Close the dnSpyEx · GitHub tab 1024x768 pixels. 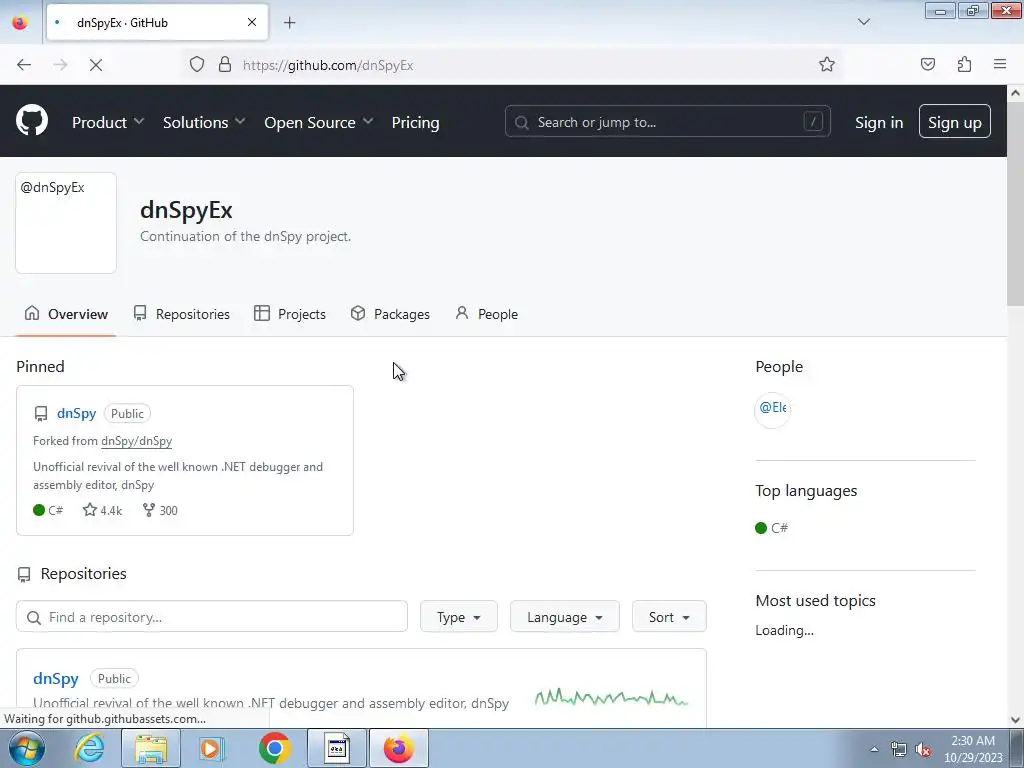(252, 23)
